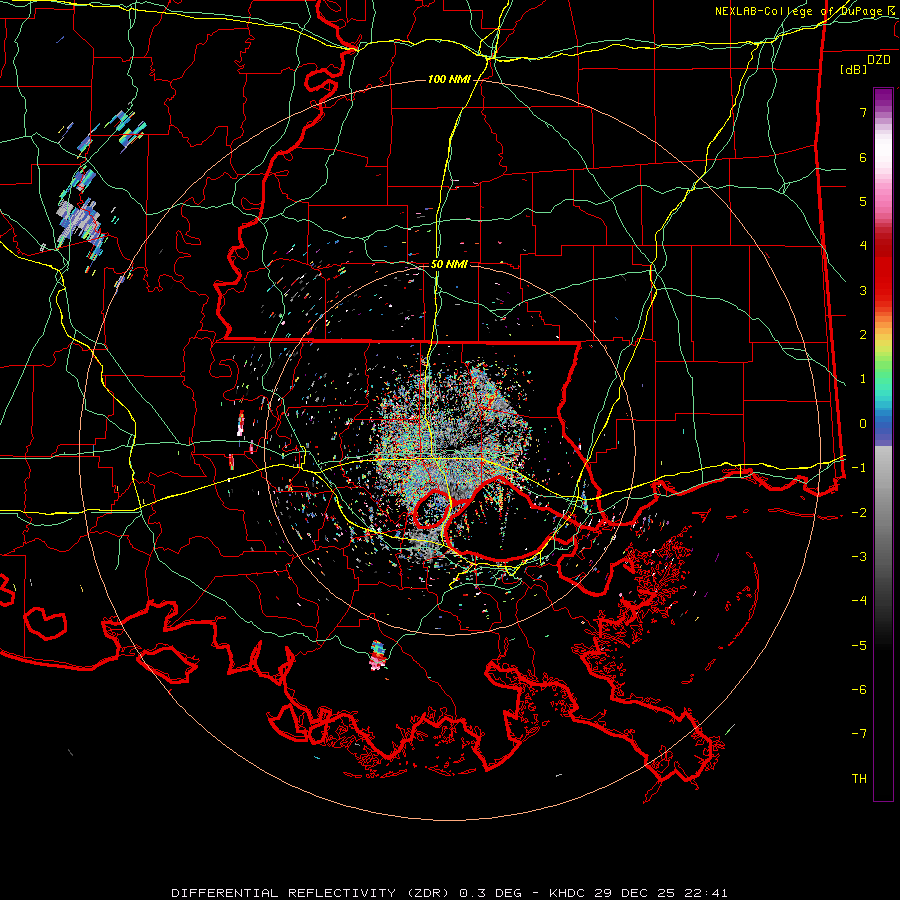Click the -7 value on the color scale
Image resolution: width=900 pixels, height=900 pixels.
(x=859, y=734)
